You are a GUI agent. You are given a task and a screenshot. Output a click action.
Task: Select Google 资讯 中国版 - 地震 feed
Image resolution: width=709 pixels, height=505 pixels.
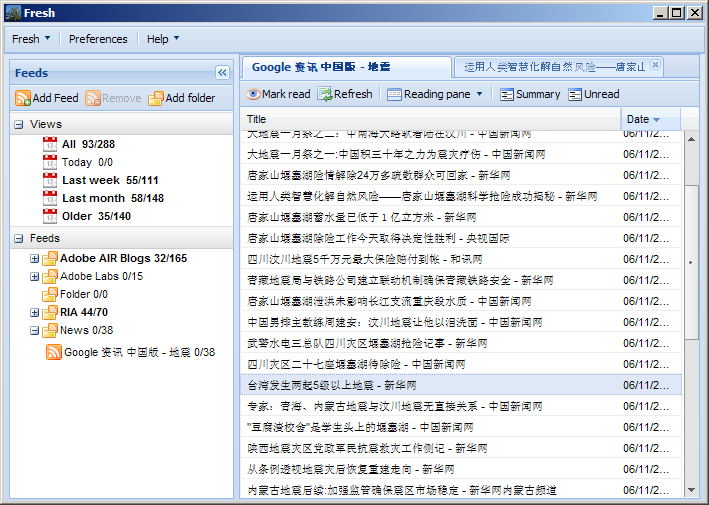pos(139,352)
